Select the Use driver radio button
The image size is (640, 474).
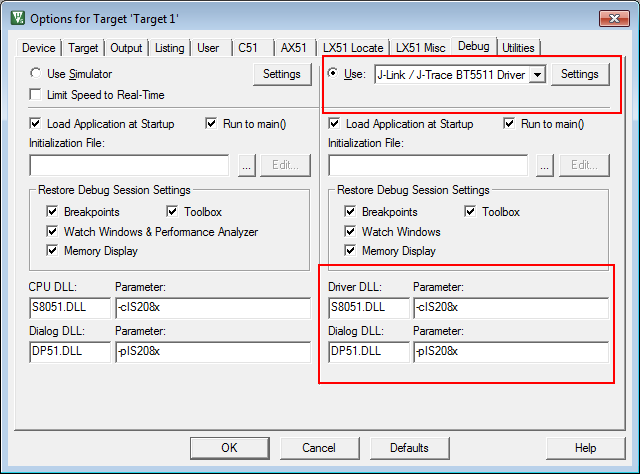coord(334,74)
